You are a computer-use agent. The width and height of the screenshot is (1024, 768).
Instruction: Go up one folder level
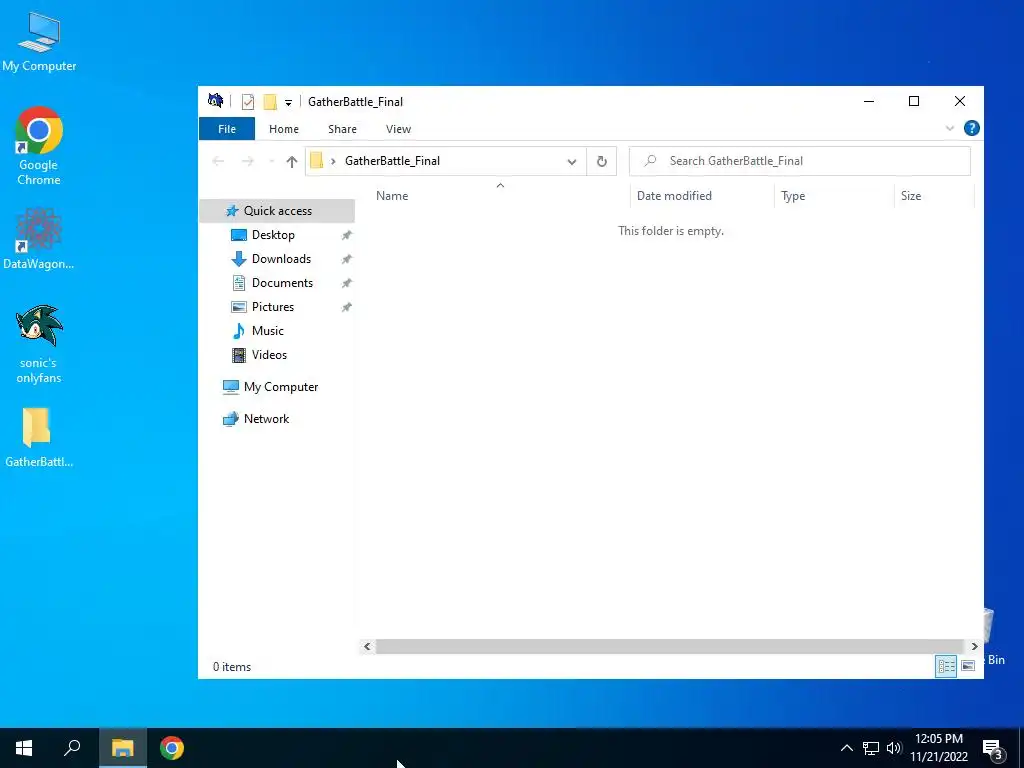[291, 161]
